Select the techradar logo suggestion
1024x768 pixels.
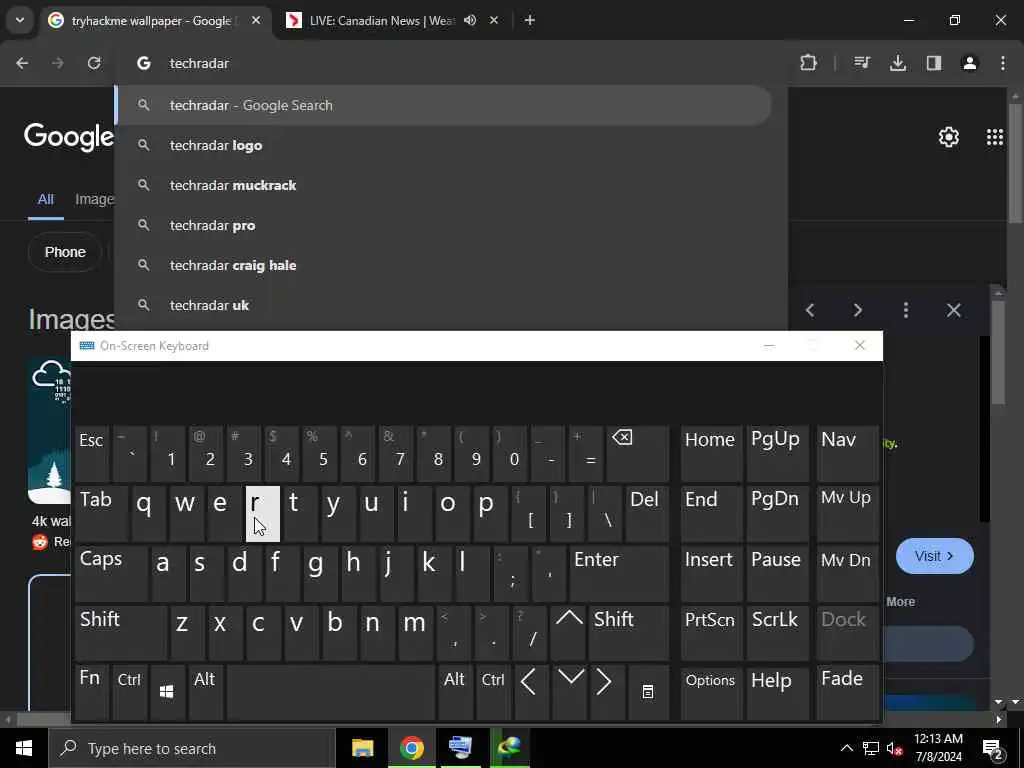pyautogui.click(x=444, y=146)
